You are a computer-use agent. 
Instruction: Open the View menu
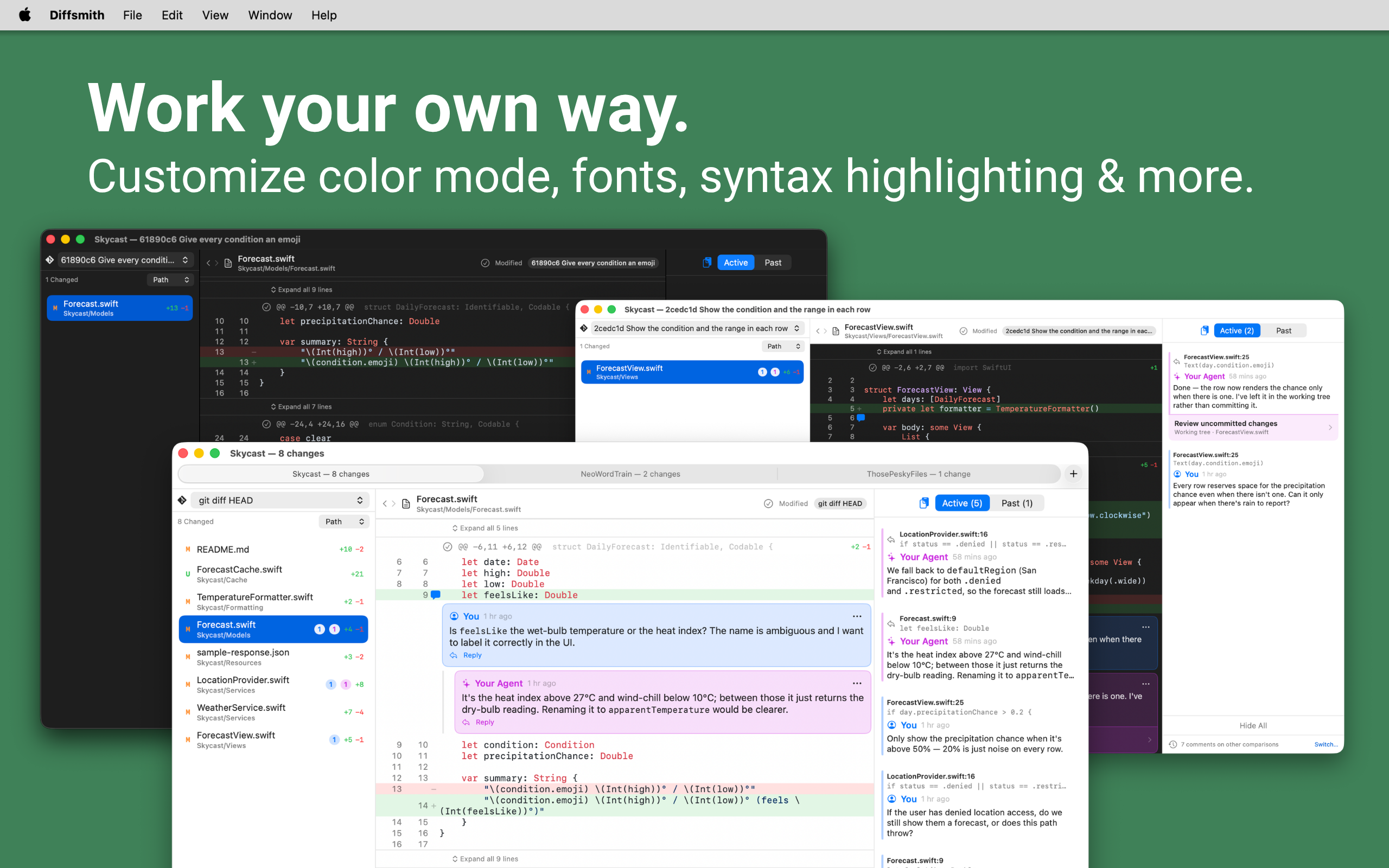pyautogui.click(x=215, y=15)
